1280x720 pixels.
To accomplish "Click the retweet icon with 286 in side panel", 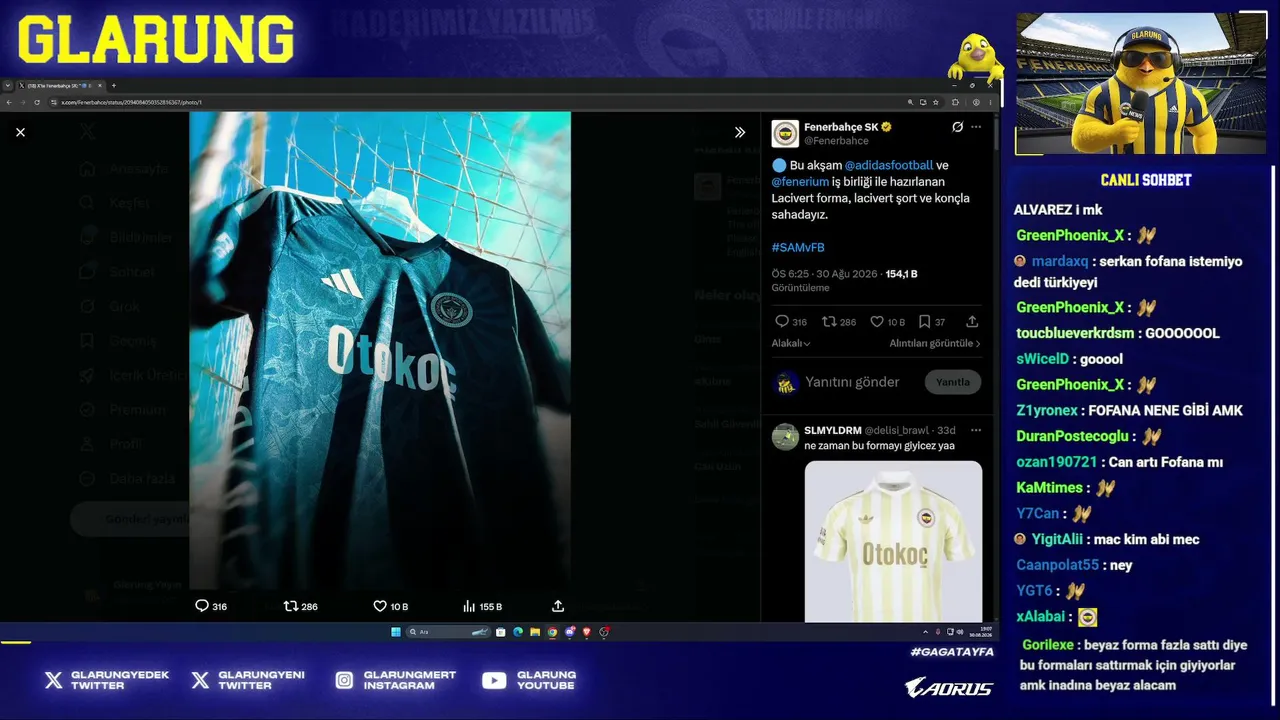I will pyautogui.click(x=829, y=322).
